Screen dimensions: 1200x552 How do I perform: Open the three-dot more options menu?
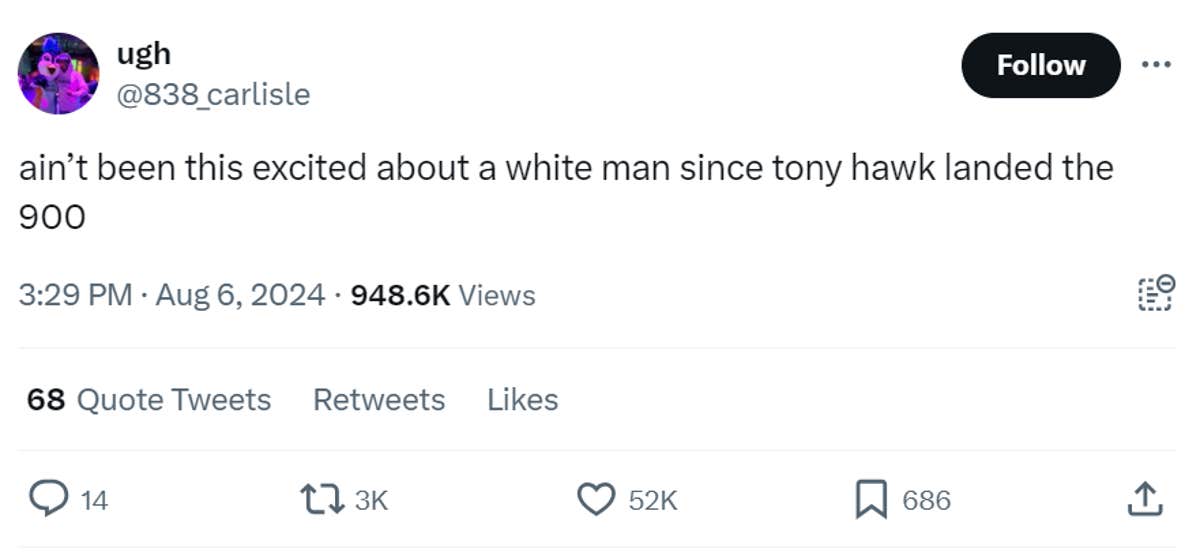[x=1156, y=63]
